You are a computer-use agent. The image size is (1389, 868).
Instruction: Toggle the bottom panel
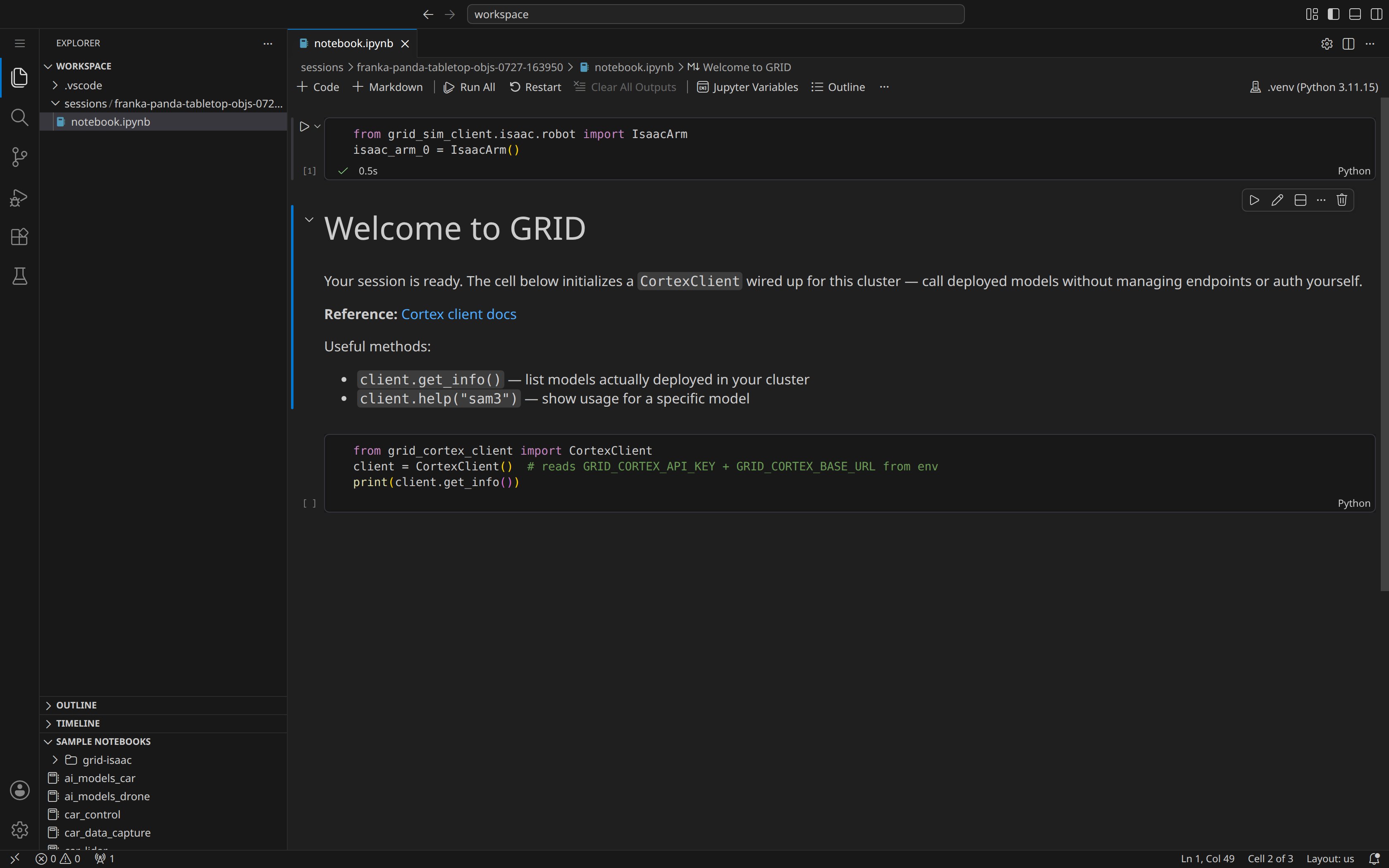pos(1355,14)
